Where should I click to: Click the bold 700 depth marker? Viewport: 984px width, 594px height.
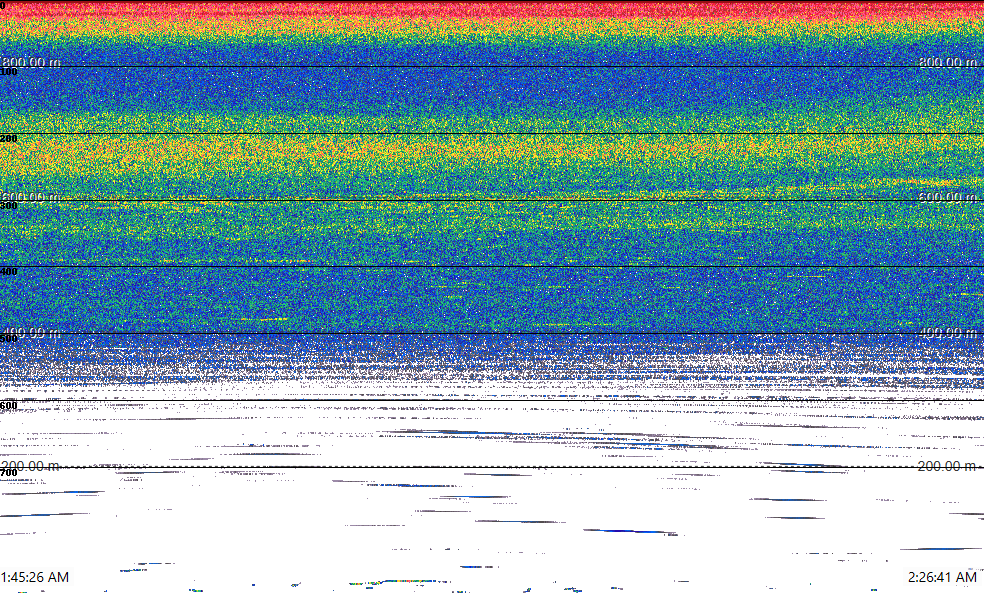9,473
